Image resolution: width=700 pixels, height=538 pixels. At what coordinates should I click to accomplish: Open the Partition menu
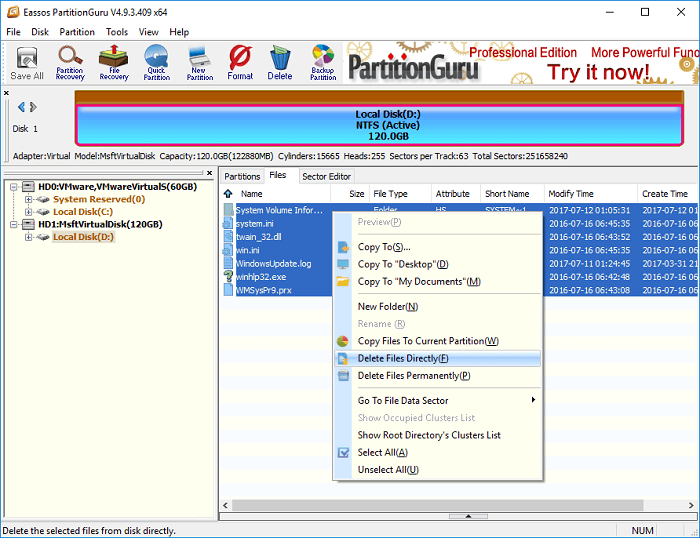pos(77,32)
